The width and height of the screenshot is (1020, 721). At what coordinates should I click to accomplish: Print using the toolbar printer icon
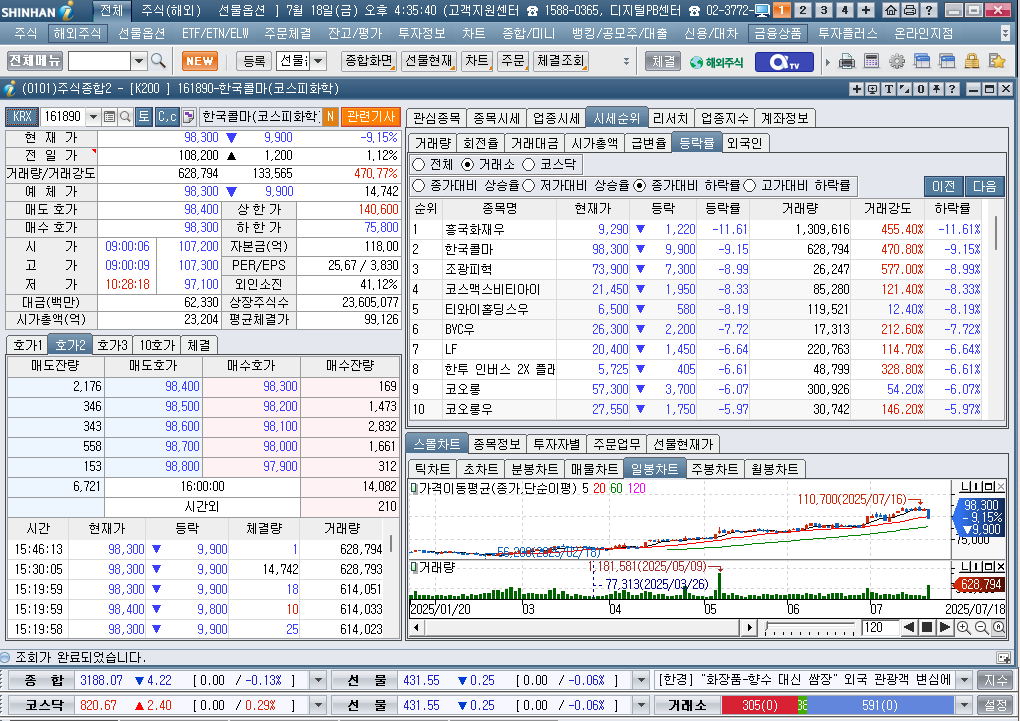(846, 62)
